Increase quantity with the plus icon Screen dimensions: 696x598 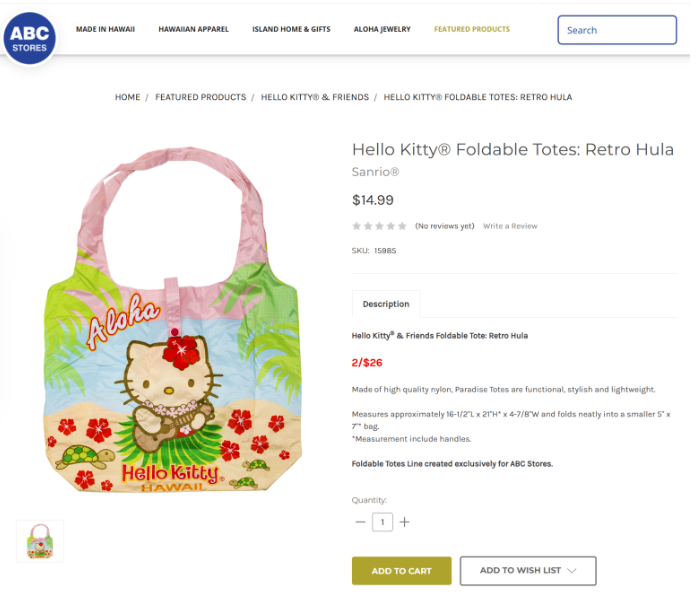[404, 522]
